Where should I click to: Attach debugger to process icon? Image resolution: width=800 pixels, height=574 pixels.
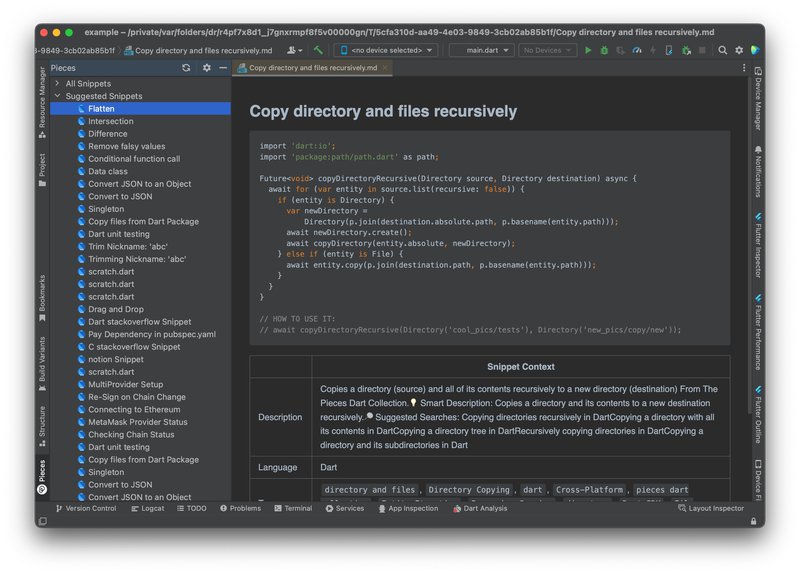pos(686,50)
